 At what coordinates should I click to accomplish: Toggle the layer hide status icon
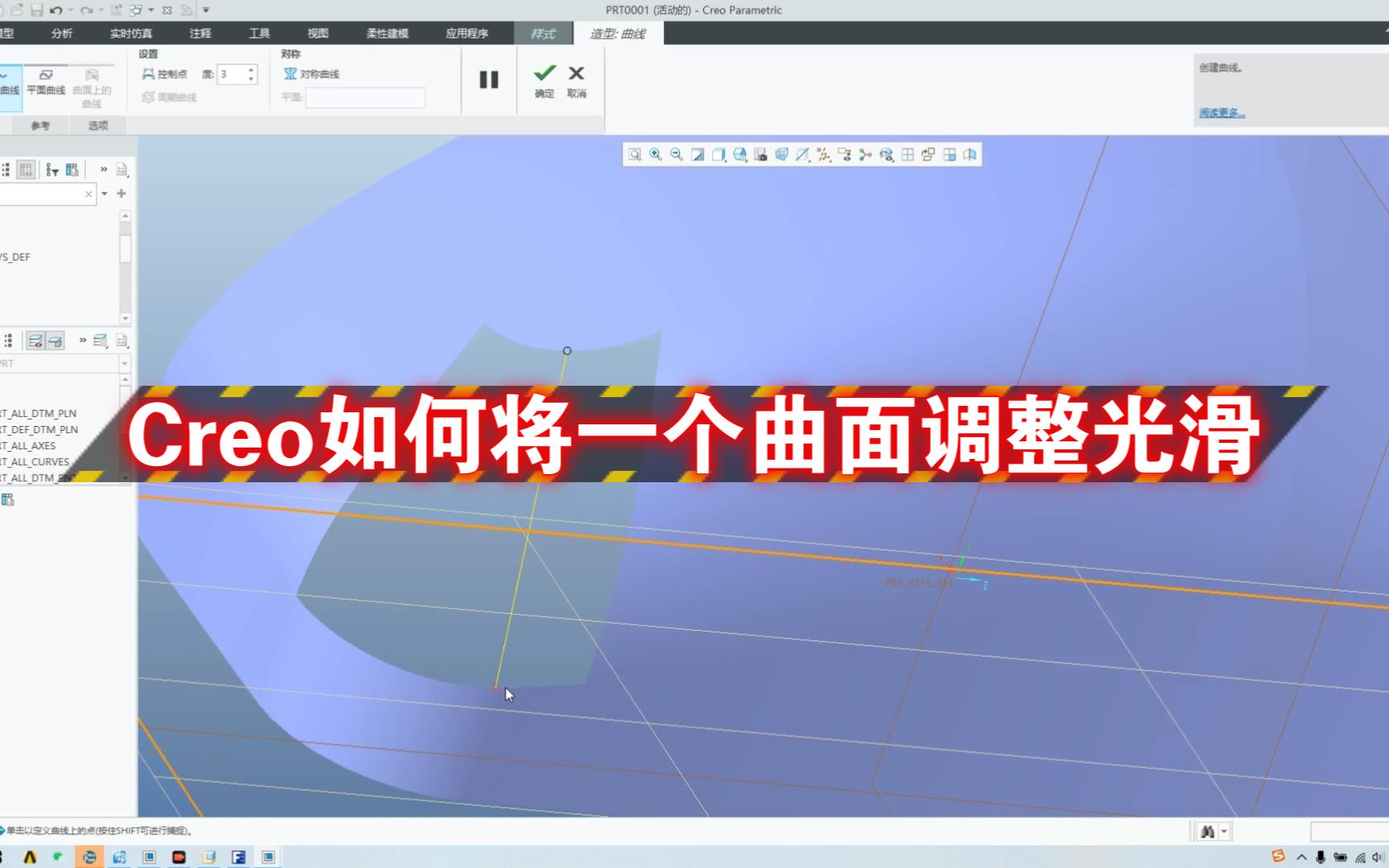tap(55, 341)
